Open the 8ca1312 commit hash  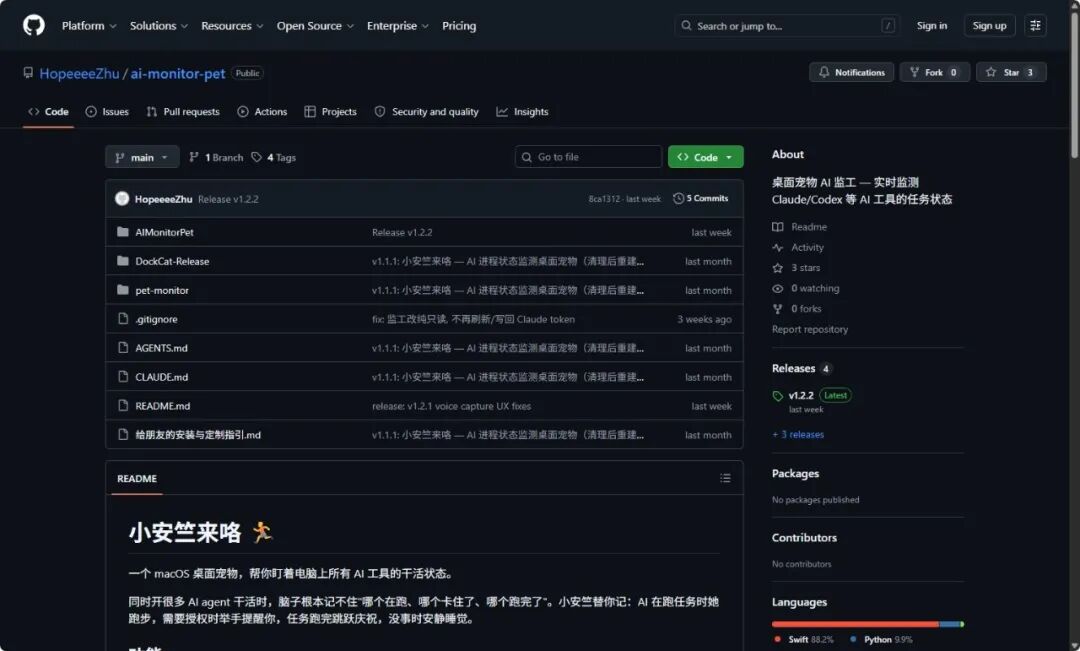[604, 199]
